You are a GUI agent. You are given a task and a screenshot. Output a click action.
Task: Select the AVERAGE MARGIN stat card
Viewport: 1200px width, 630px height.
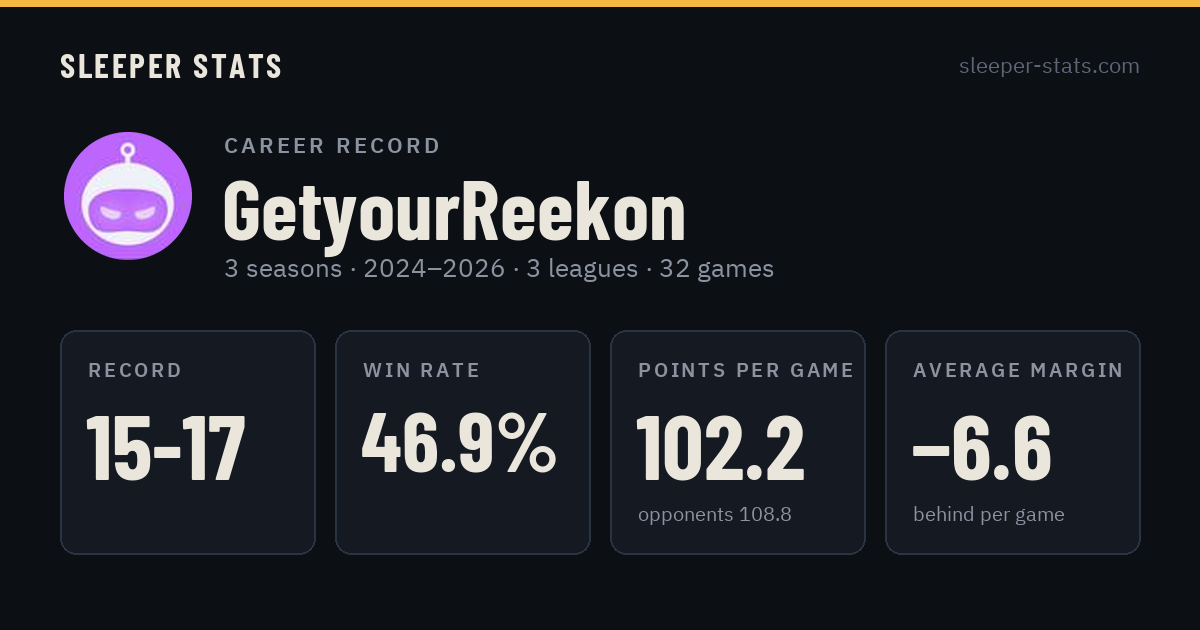(x=1013, y=442)
